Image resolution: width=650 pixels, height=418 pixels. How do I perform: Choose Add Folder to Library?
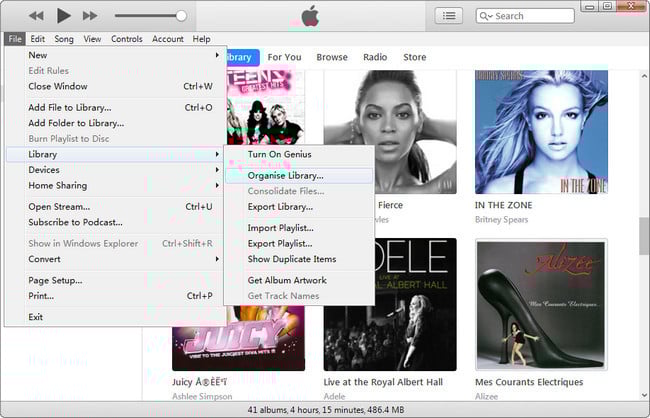point(115,123)
